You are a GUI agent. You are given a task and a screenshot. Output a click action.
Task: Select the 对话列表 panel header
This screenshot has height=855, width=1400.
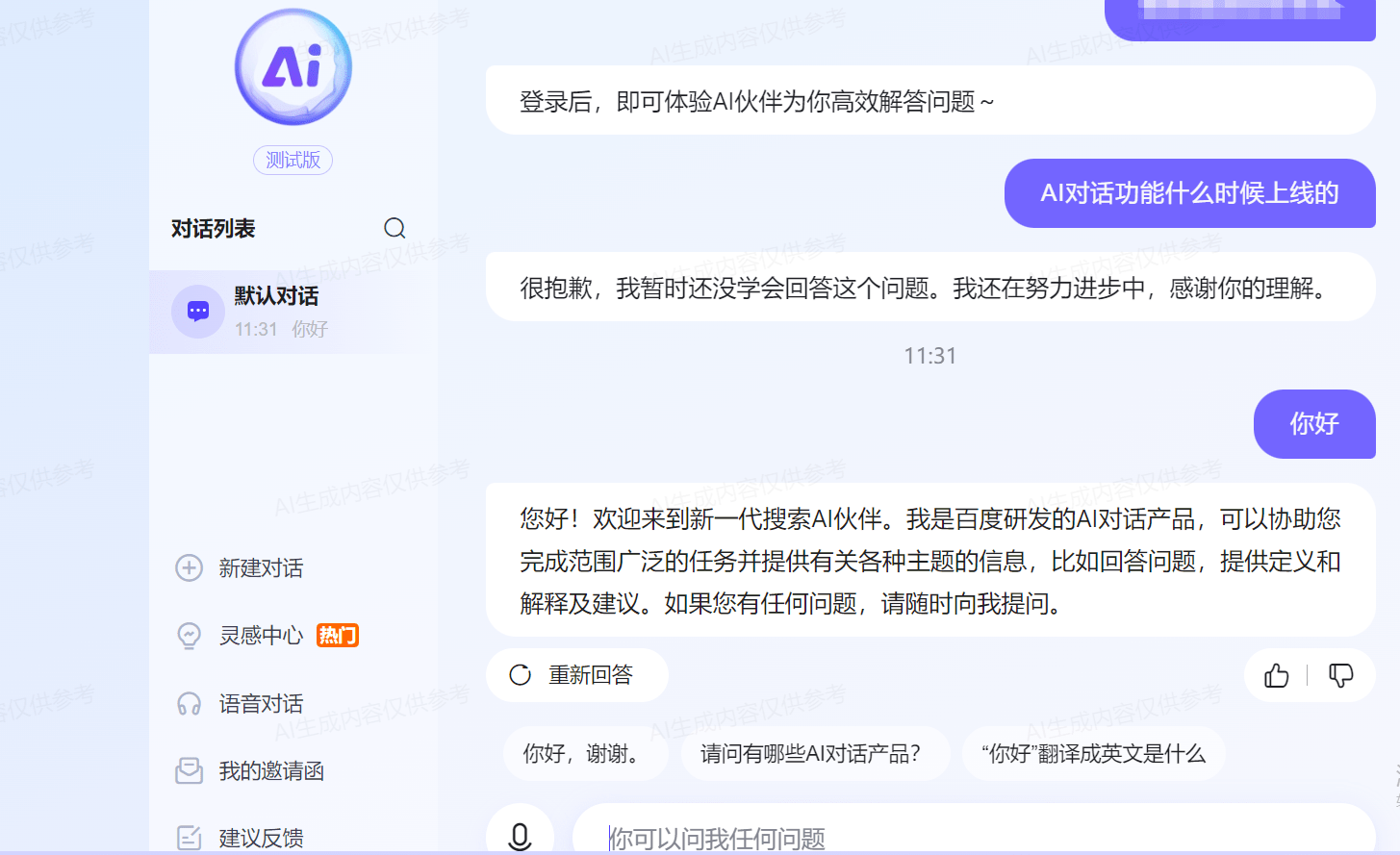tap(213, 228)
